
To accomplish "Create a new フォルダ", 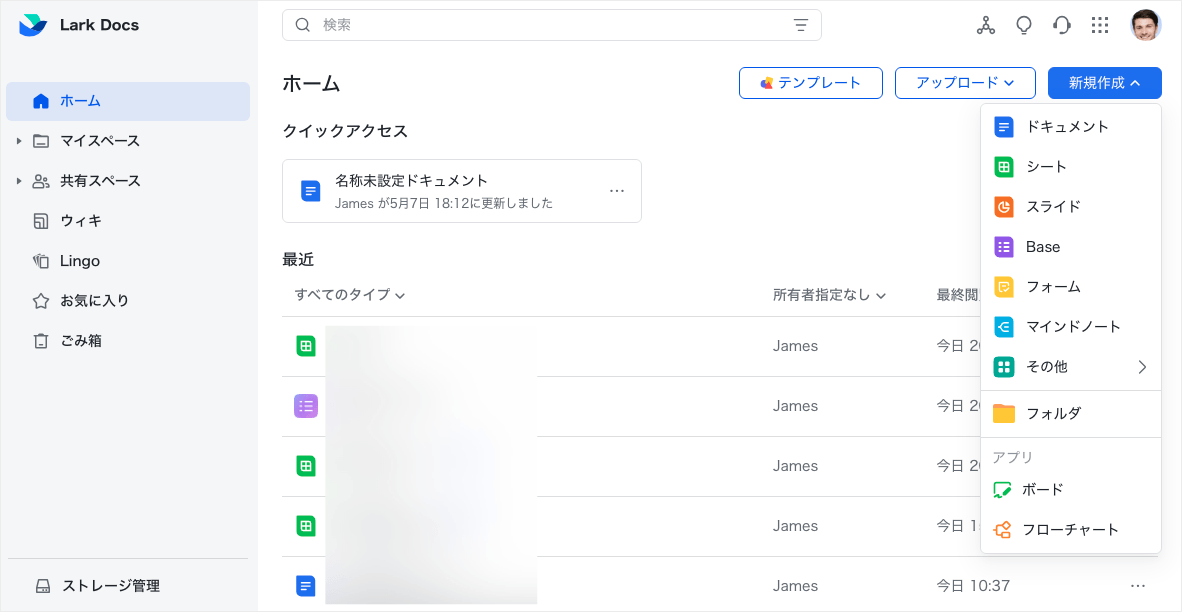I will (1070, 414).
